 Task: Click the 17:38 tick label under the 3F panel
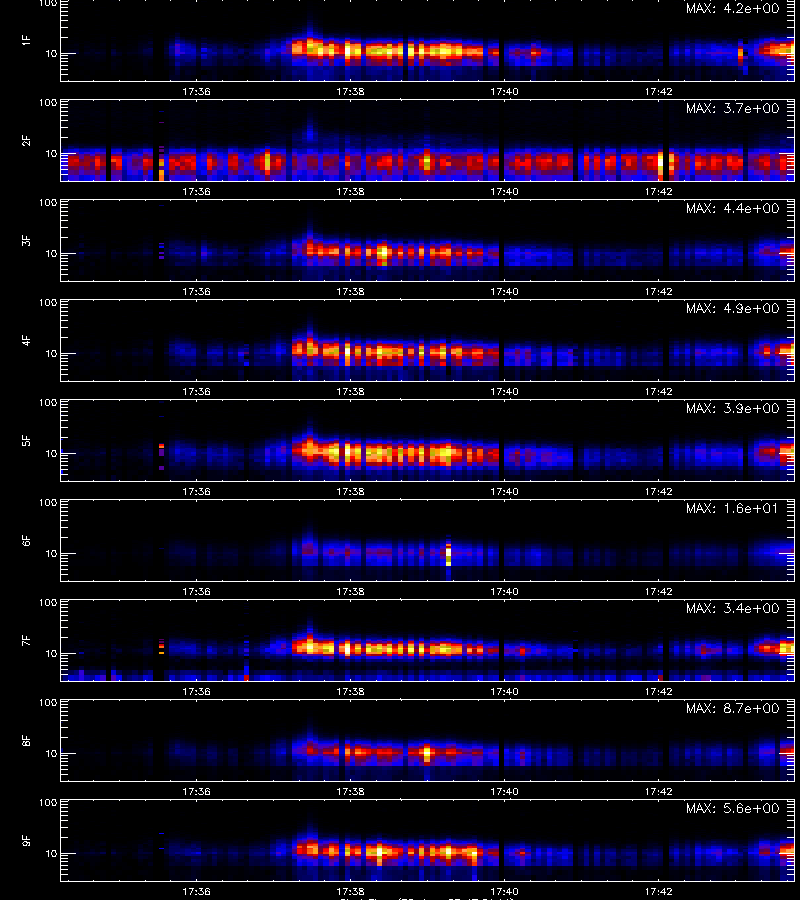350,292
